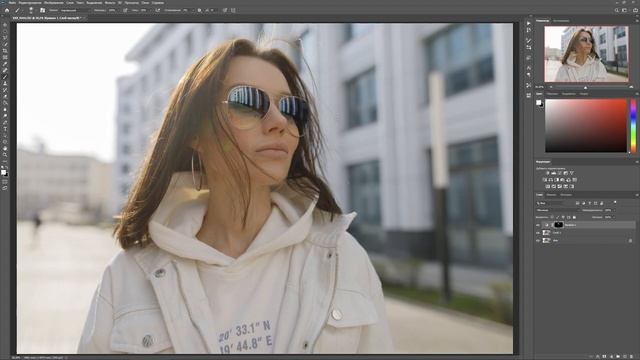Select the Clone Stamp tool
Viewport: 640px width, 360px height.
(5, 83)
